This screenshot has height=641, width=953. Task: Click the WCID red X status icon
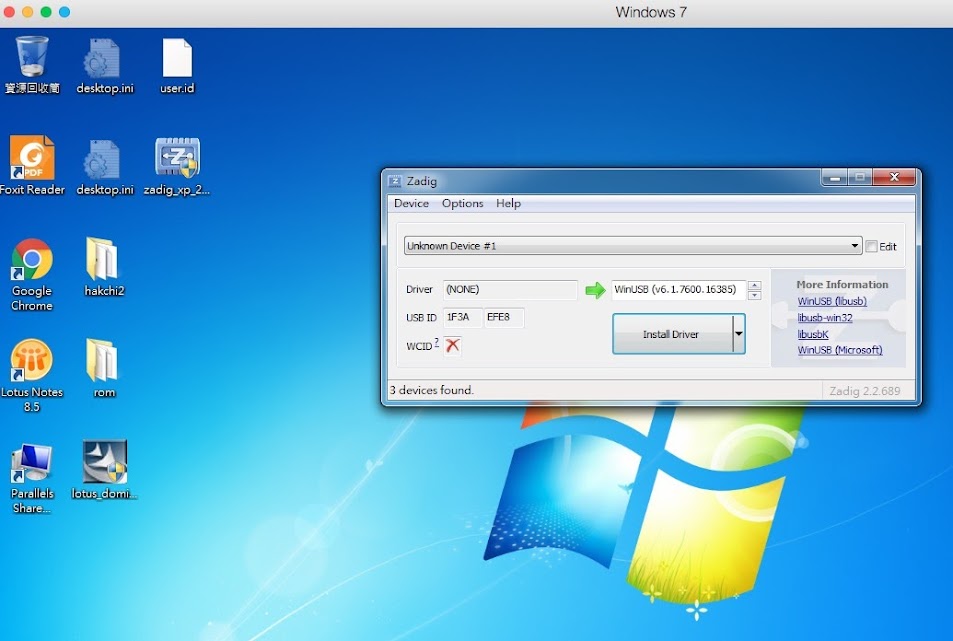(x=452, y=345)
